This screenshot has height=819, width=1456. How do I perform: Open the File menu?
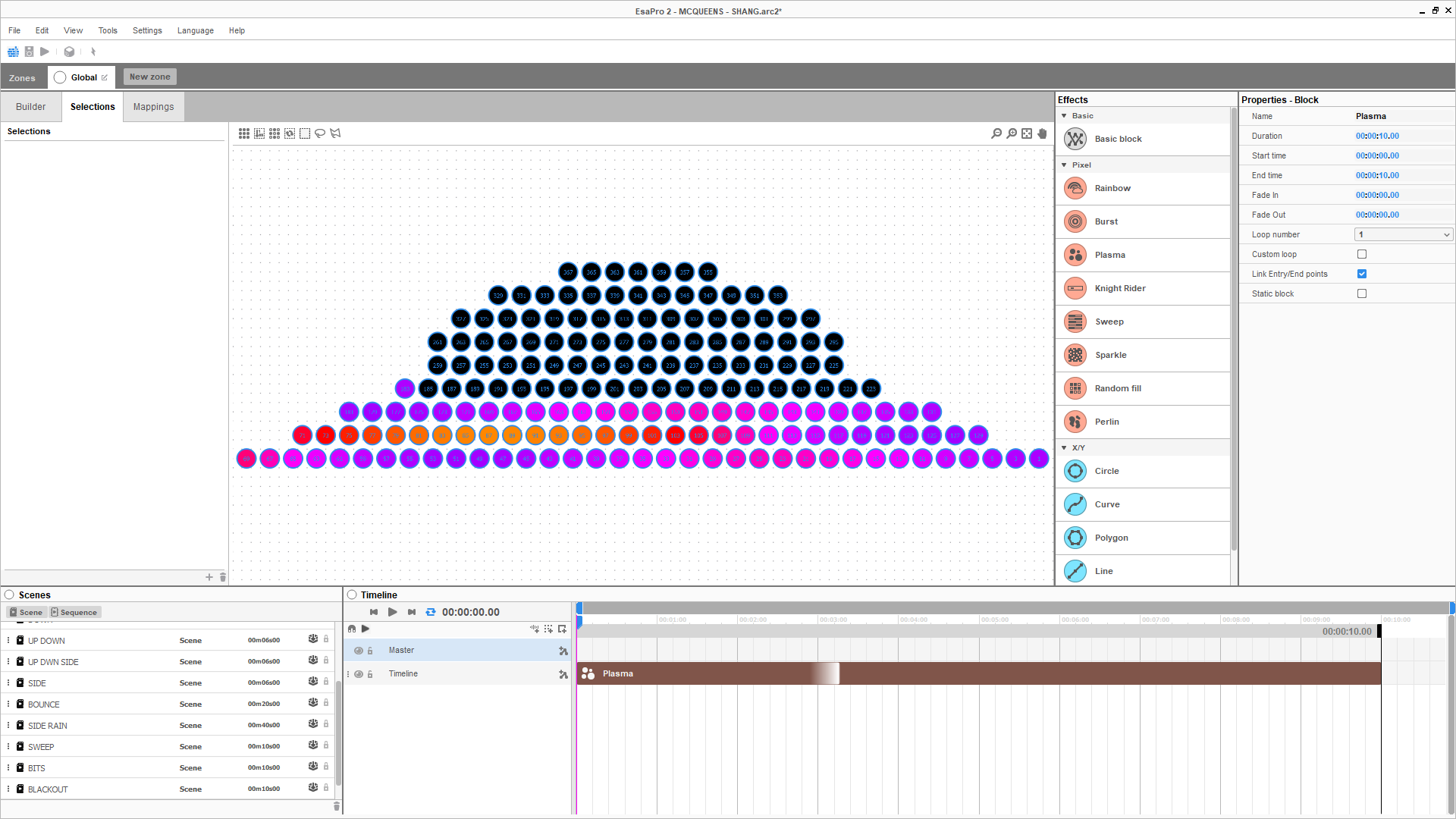[14, 31]
